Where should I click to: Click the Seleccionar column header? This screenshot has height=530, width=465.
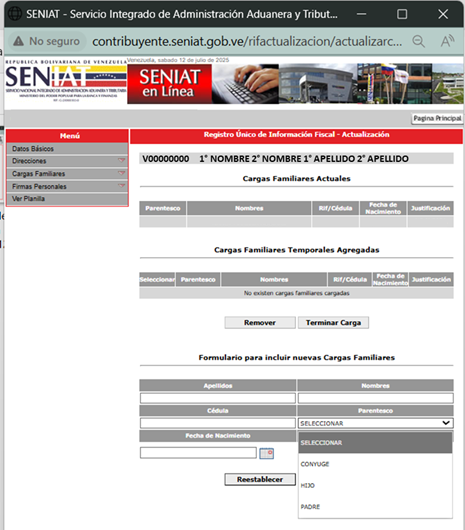[x=157, y=280]
